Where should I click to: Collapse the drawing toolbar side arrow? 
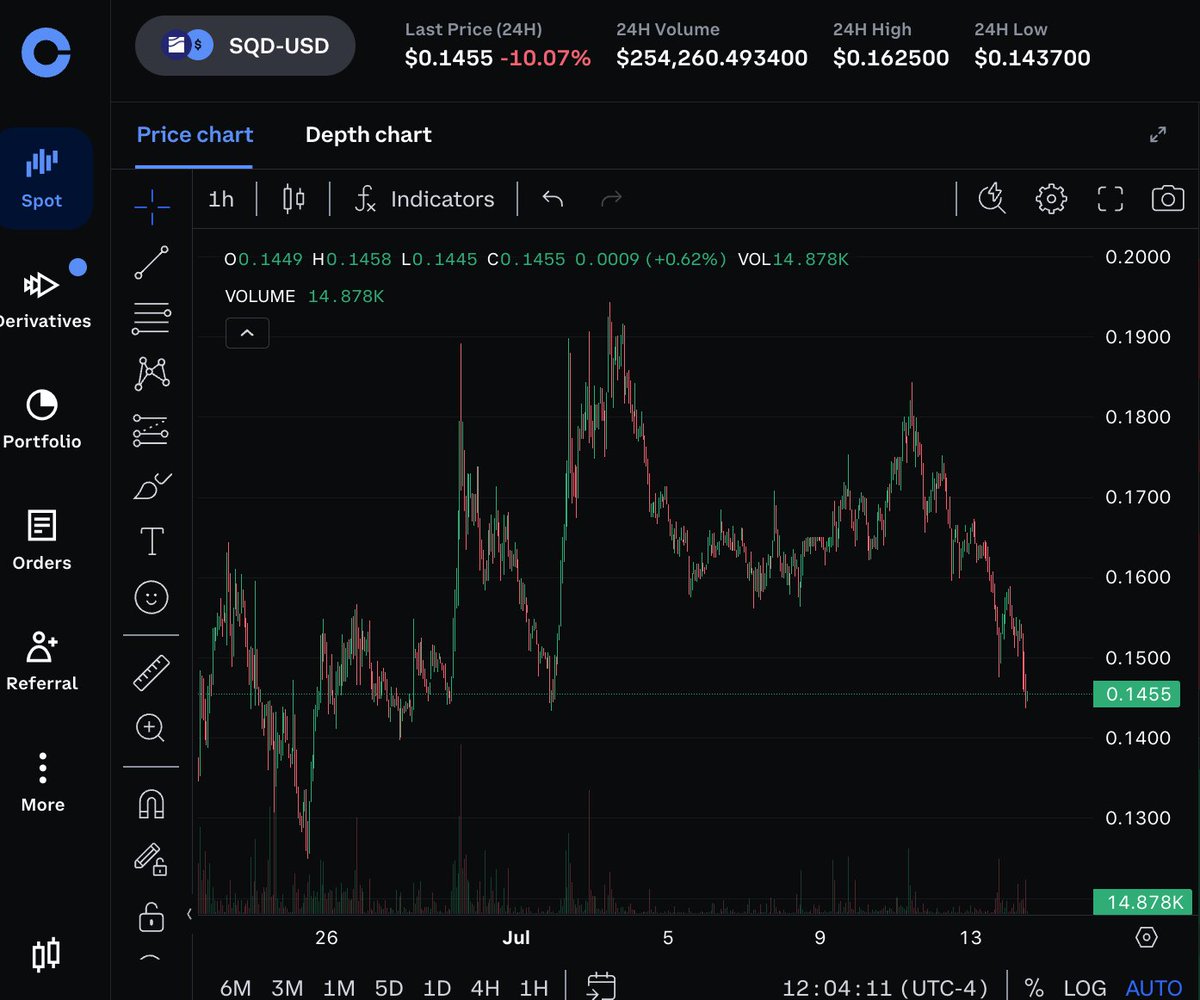point(189,914)
